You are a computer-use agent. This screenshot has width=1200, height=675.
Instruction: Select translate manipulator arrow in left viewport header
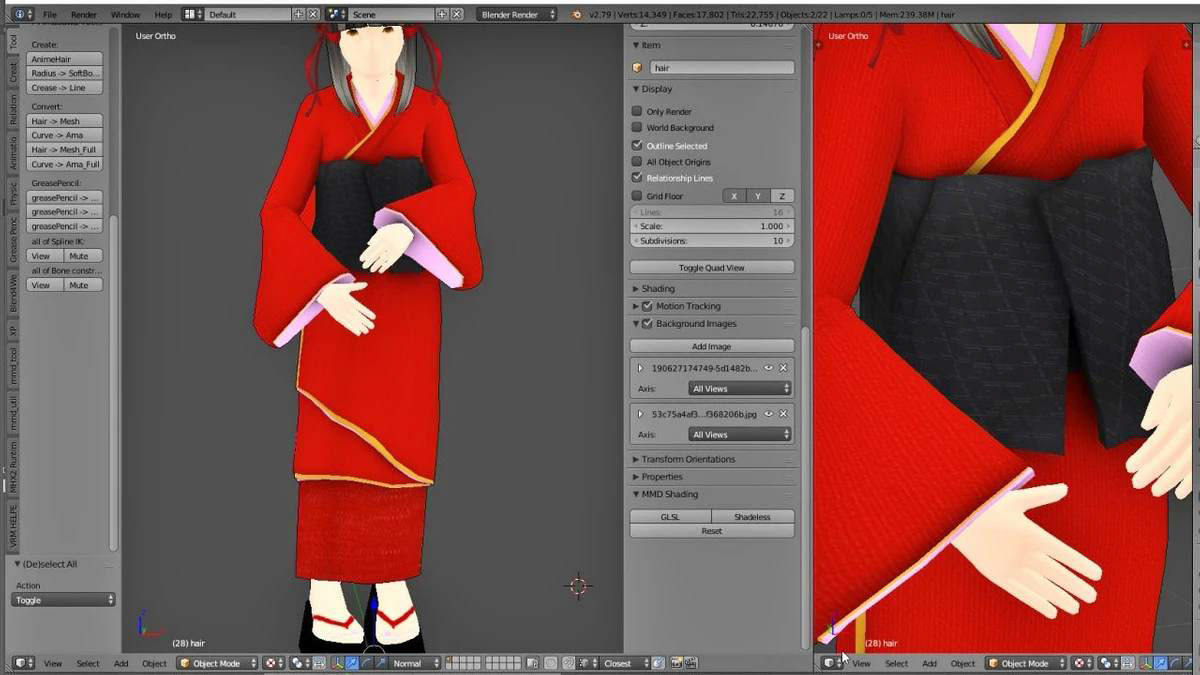point(352,663)
